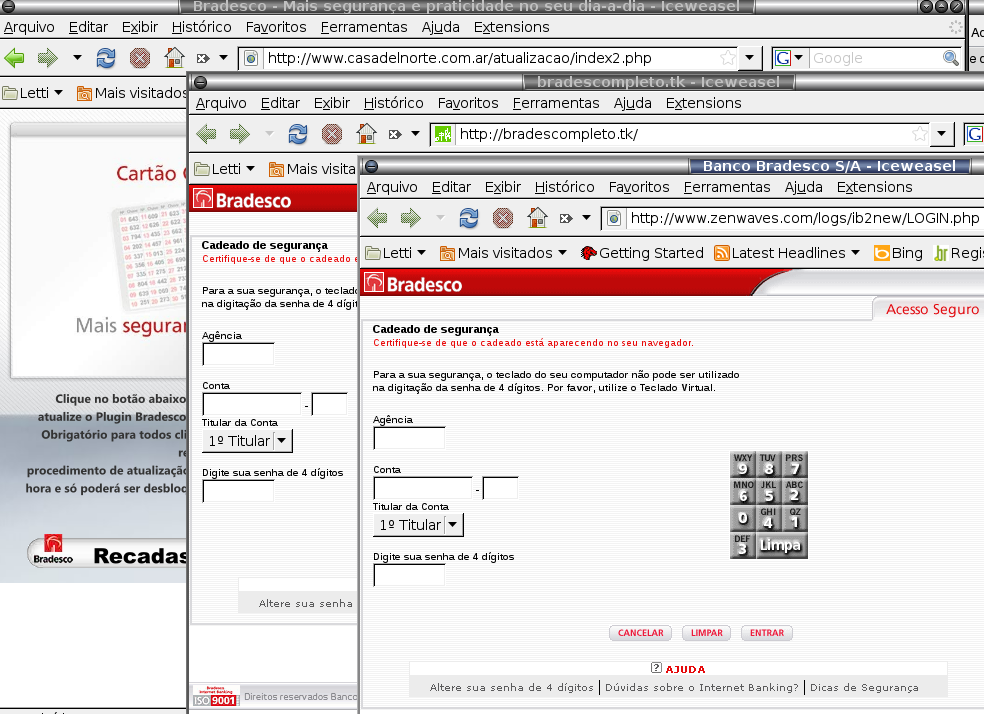Reload page in bradescompleto.tk window
This screenshot has width=984, height=714.
(298, 134)
